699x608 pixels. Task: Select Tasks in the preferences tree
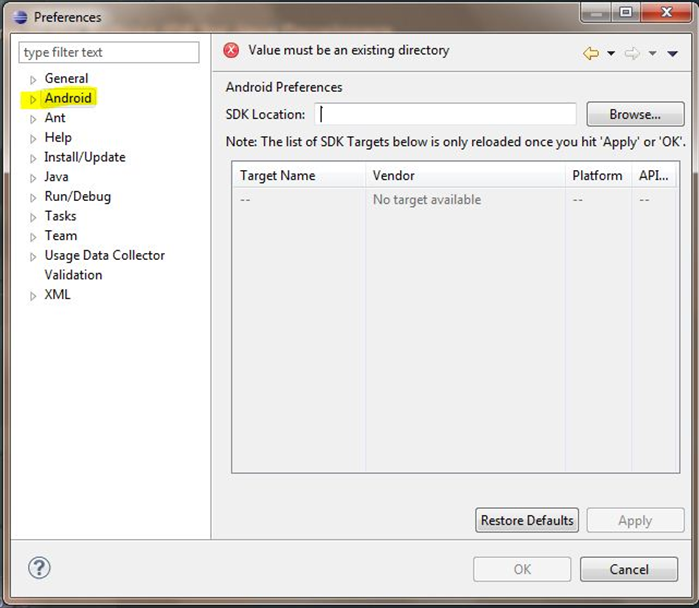[x=60, y=216]
